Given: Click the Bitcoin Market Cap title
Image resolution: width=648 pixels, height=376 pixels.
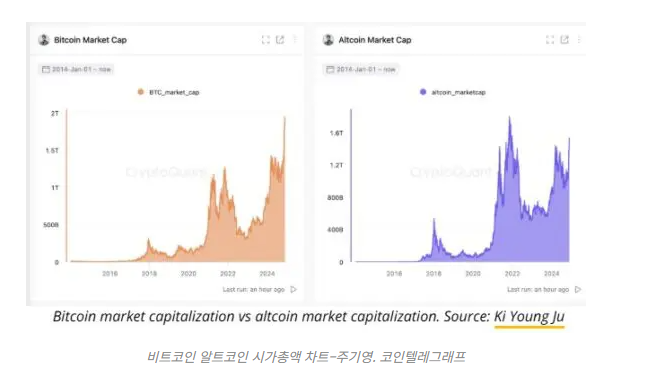Looking at the screenshot, I should click(x=90, y=40).
